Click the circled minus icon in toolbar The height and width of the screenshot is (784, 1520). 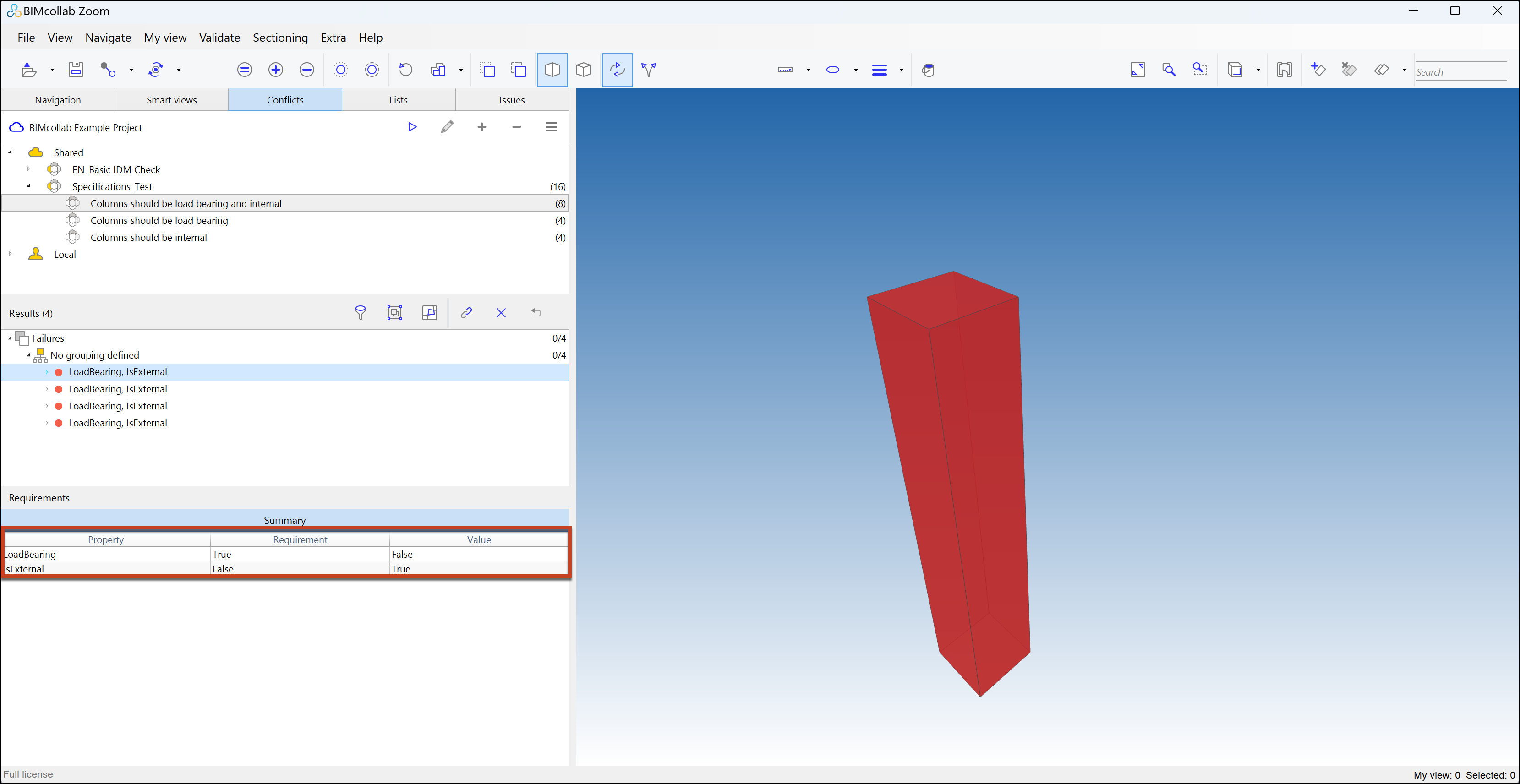coord(307,70)
